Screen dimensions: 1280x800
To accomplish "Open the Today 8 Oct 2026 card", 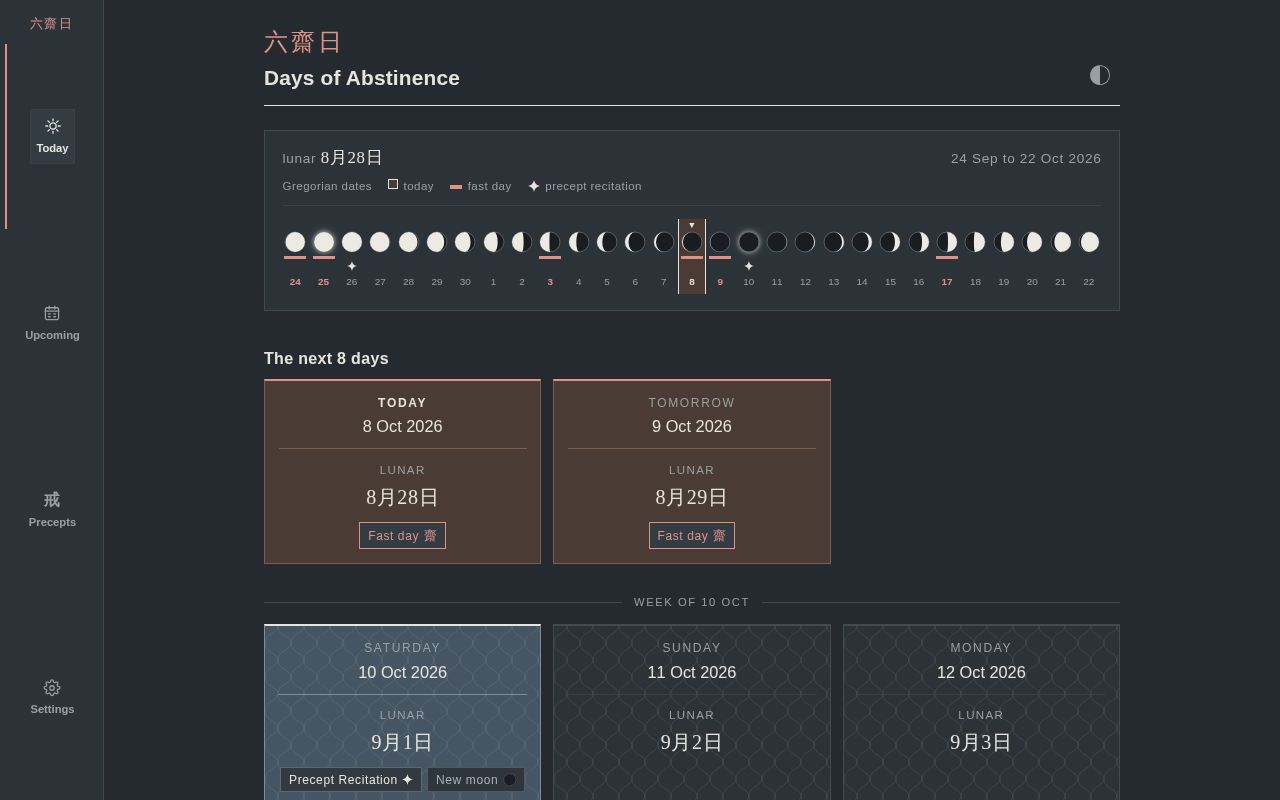I will pos(402,471).
